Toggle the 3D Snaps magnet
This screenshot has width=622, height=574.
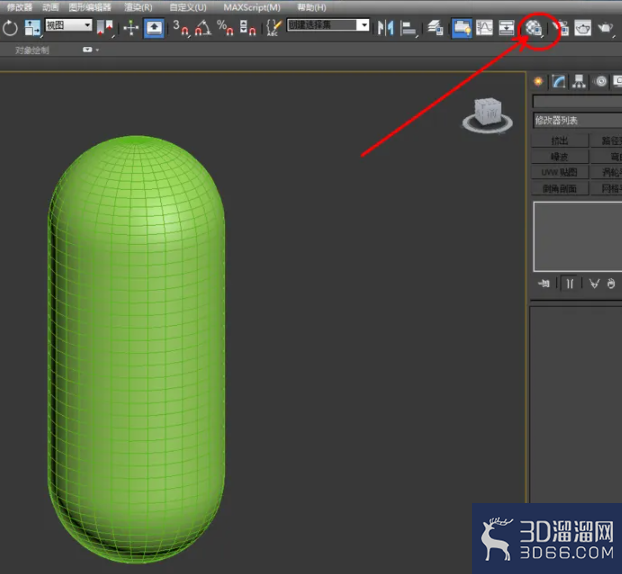click(x=181, y=28)
